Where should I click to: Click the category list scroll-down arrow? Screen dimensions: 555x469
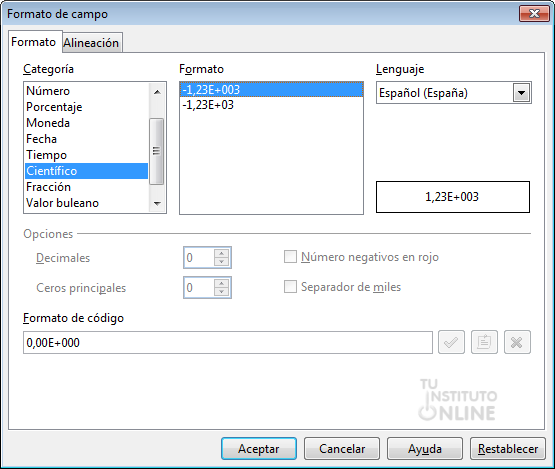[157, 203]
